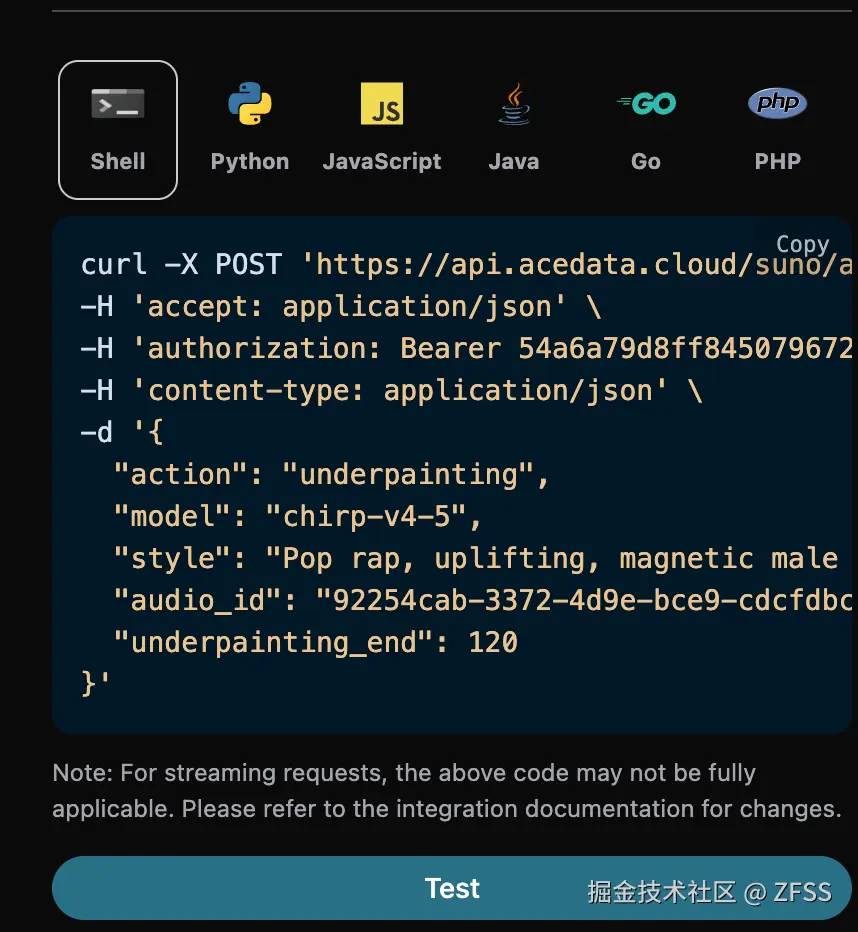
Task: Run the request with the Test button
Action: [x=452, y=888]
